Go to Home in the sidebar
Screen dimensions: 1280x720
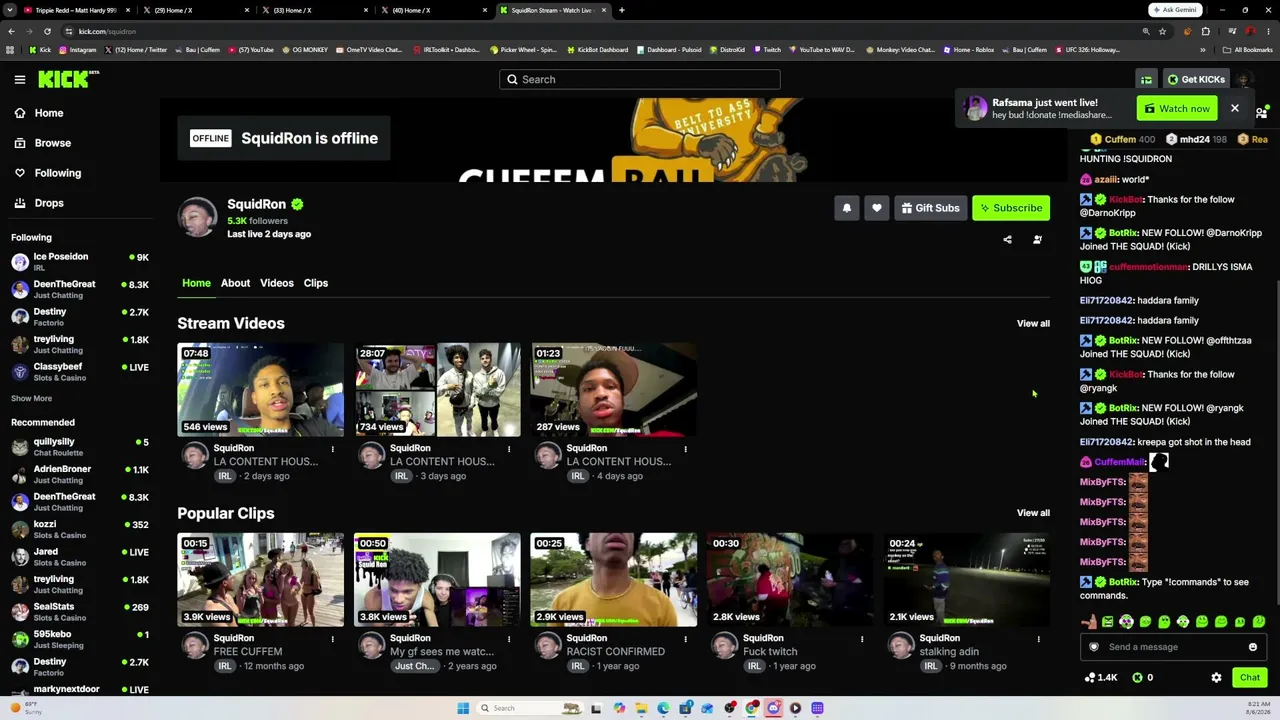coord(49,113)
